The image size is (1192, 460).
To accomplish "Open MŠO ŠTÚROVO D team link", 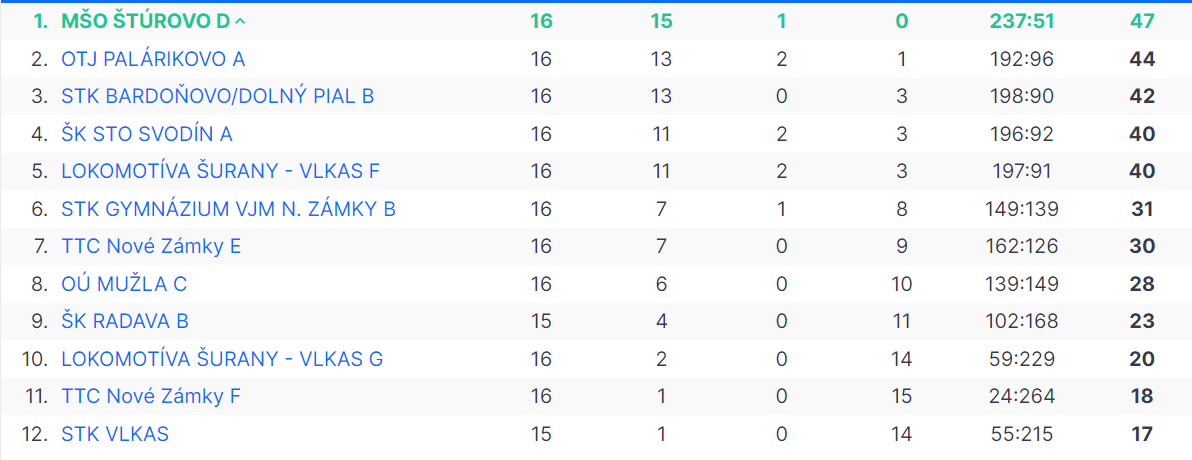I will (x=145, y=21).
